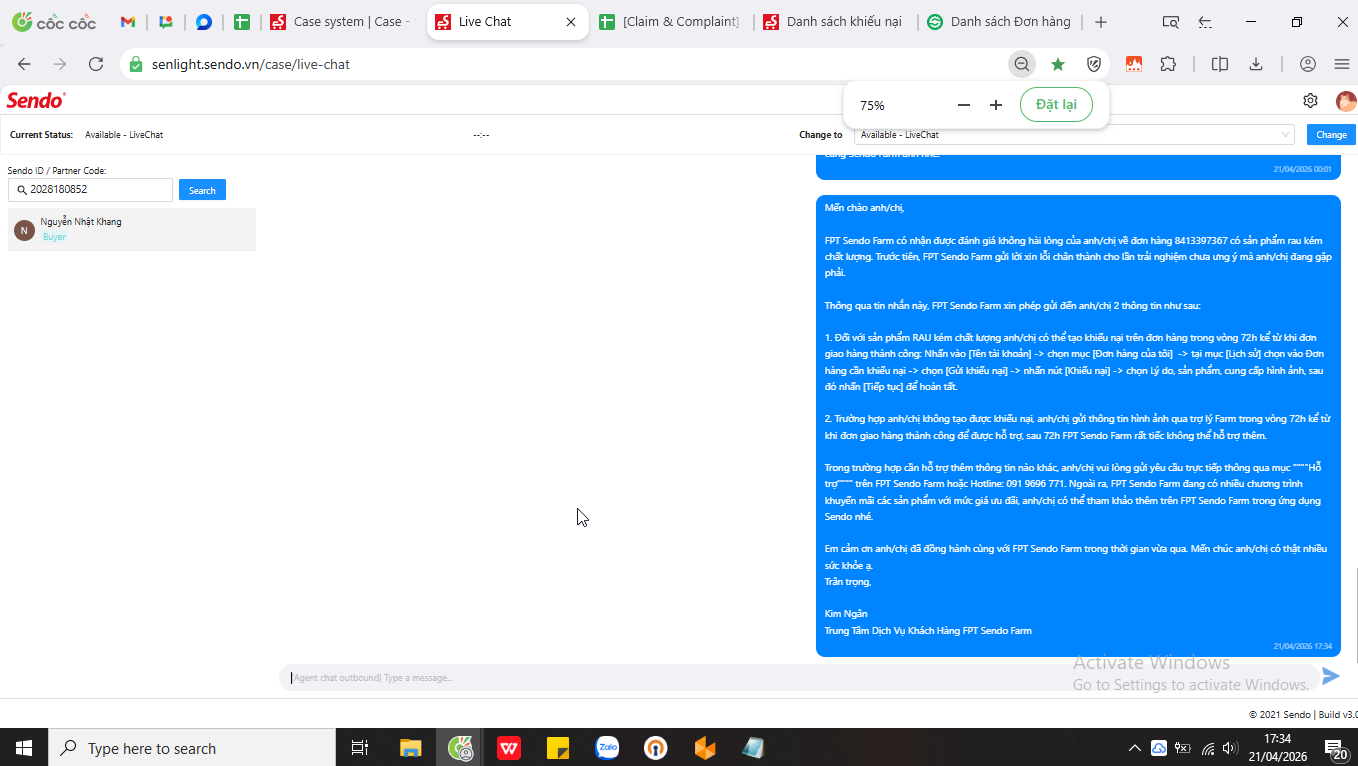Open the taskbar clock and date

[x=1277, y=748]
